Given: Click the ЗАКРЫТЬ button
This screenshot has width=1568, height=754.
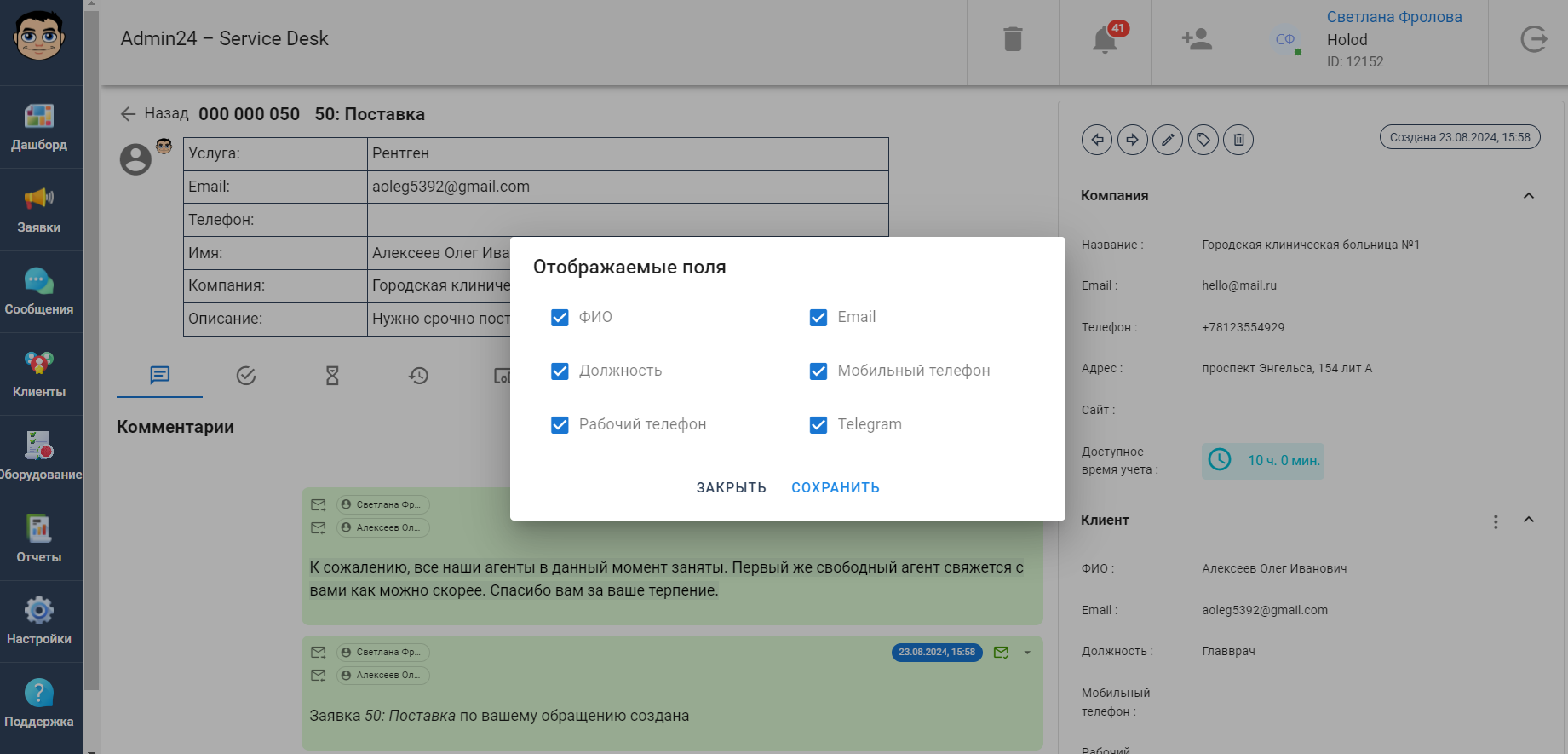Looking at the screenshot, I should coord(731,487).
